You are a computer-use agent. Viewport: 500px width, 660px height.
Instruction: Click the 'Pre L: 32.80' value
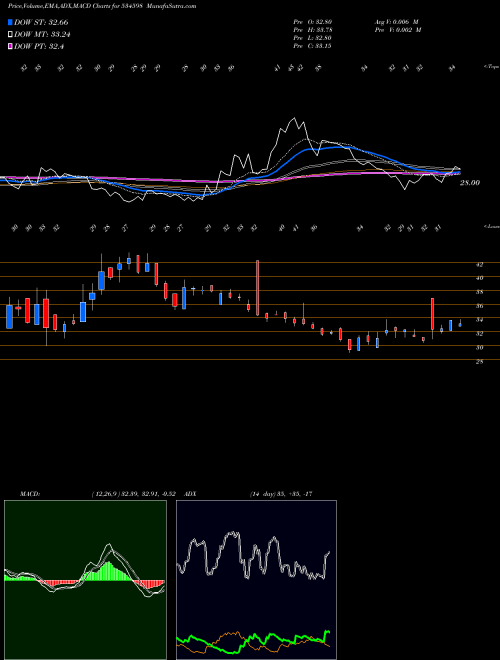coord(312,38)
